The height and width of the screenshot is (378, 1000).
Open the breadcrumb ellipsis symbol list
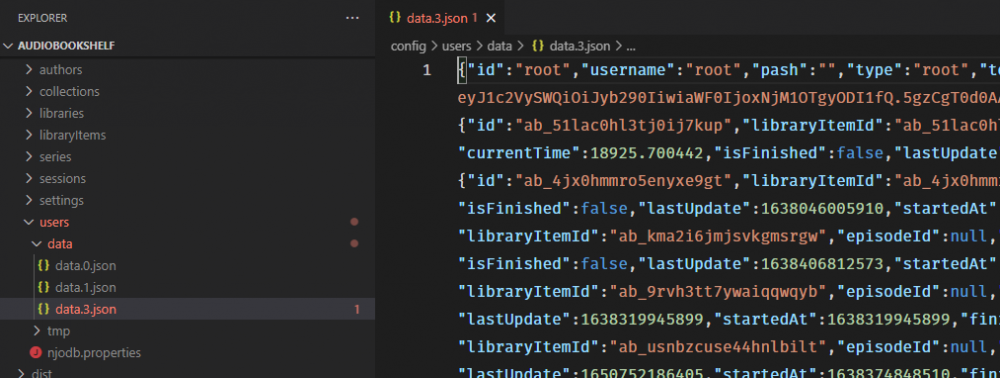tap(631, 46)
